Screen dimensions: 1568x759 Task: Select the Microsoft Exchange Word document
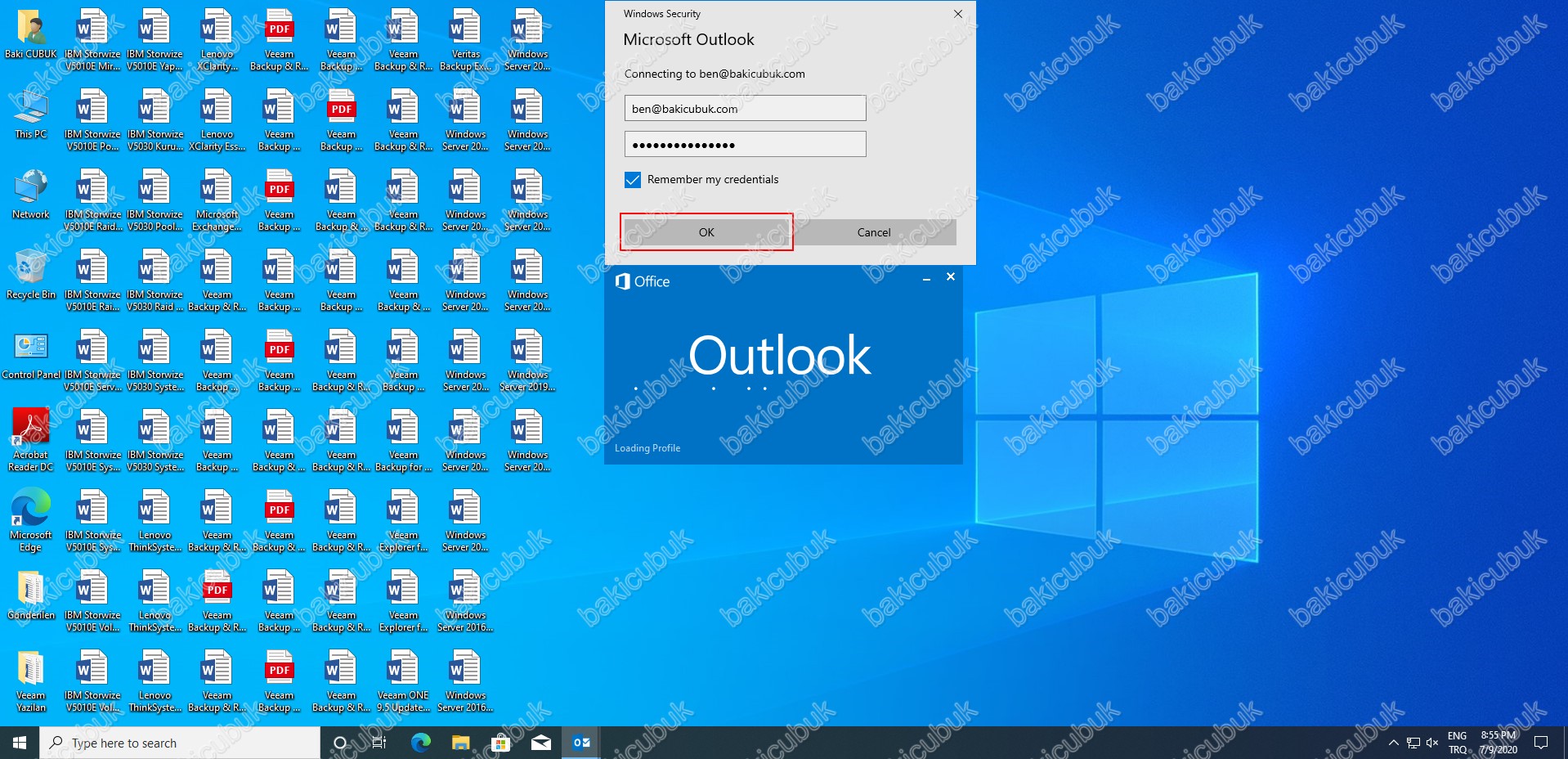coord(217,201)
